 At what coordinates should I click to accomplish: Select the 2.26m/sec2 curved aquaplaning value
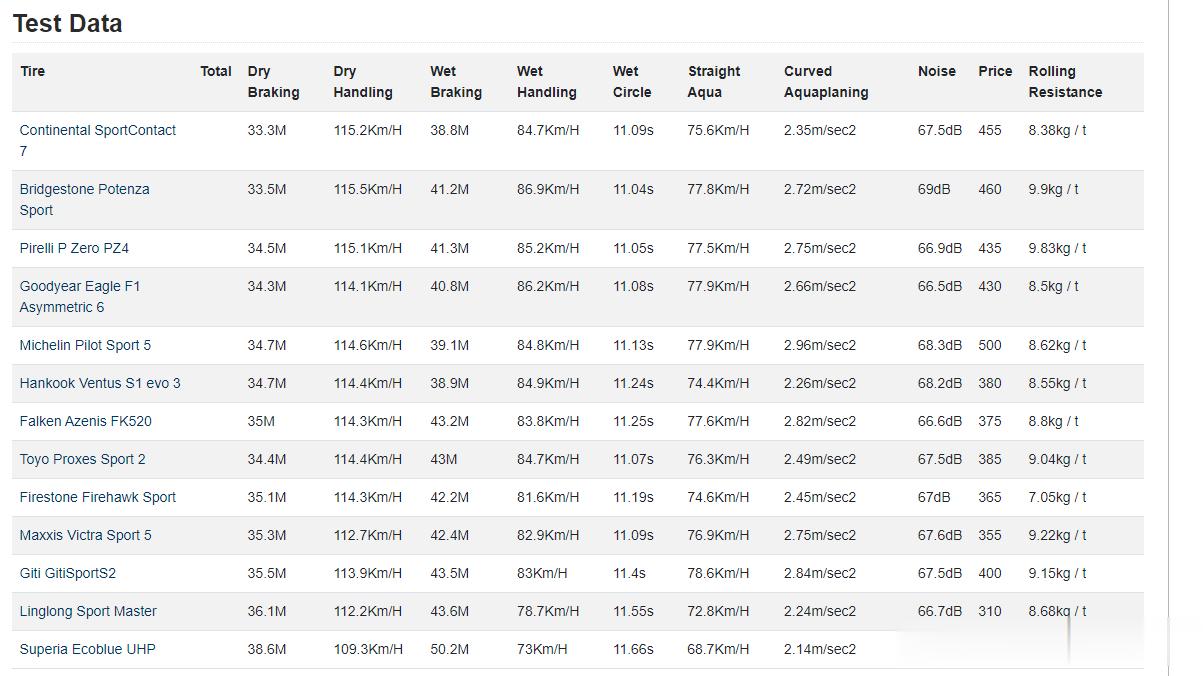point(820,383)
